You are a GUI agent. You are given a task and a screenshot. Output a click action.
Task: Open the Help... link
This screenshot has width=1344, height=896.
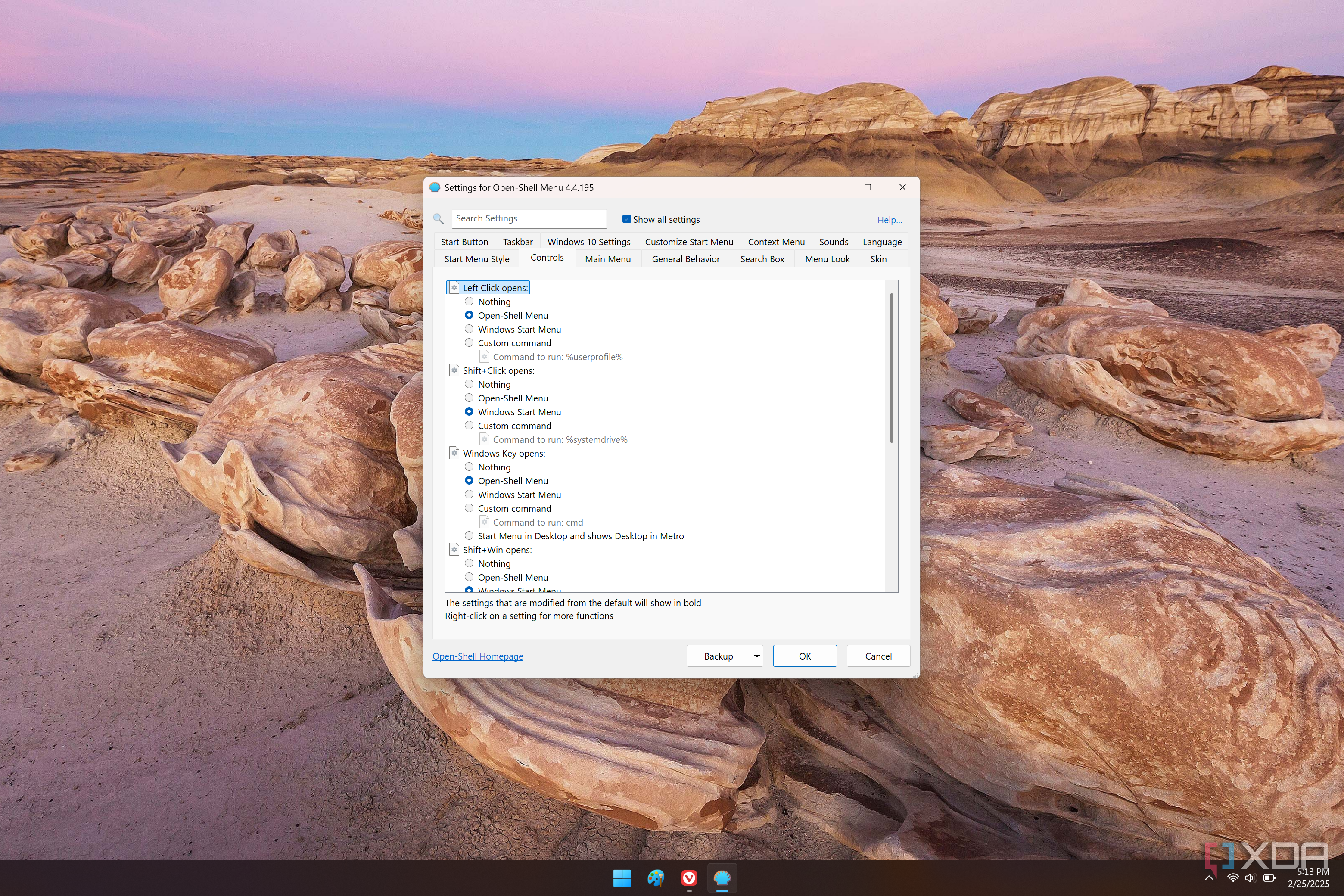(x=890, y=219)
